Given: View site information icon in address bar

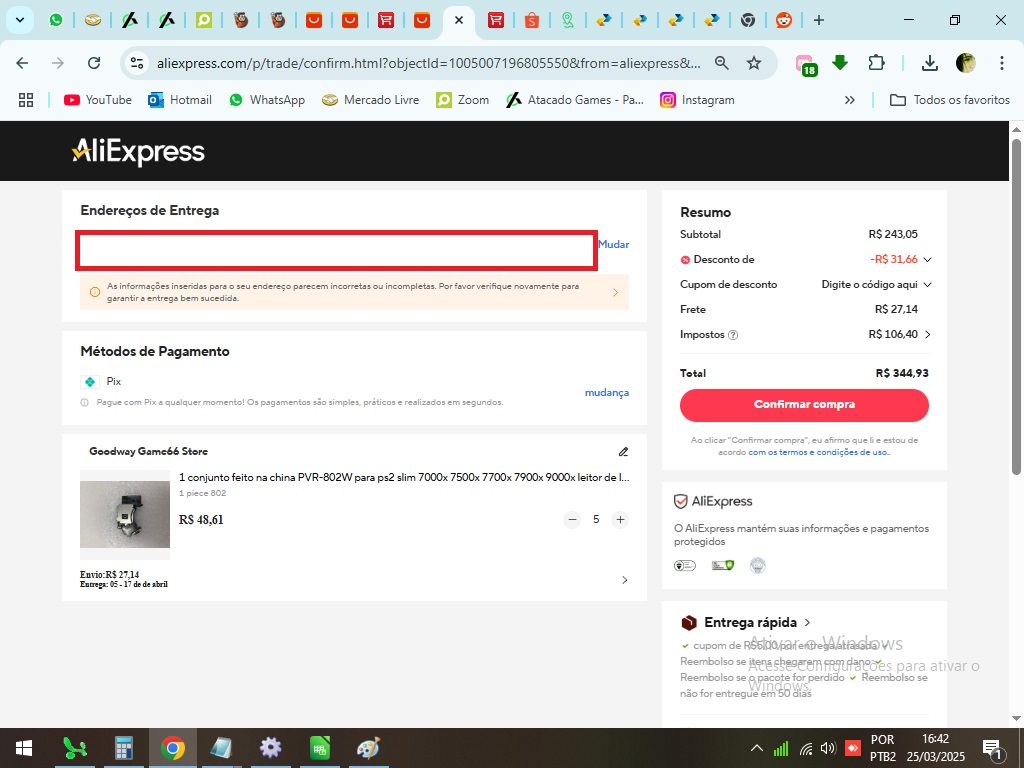Looking at the screenshot, I should (137, 63).
